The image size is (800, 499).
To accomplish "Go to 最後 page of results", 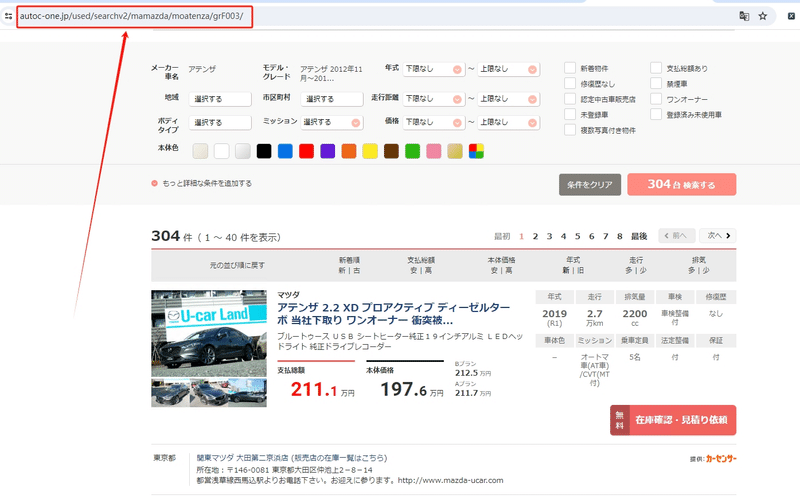I will tap(639, 236).
